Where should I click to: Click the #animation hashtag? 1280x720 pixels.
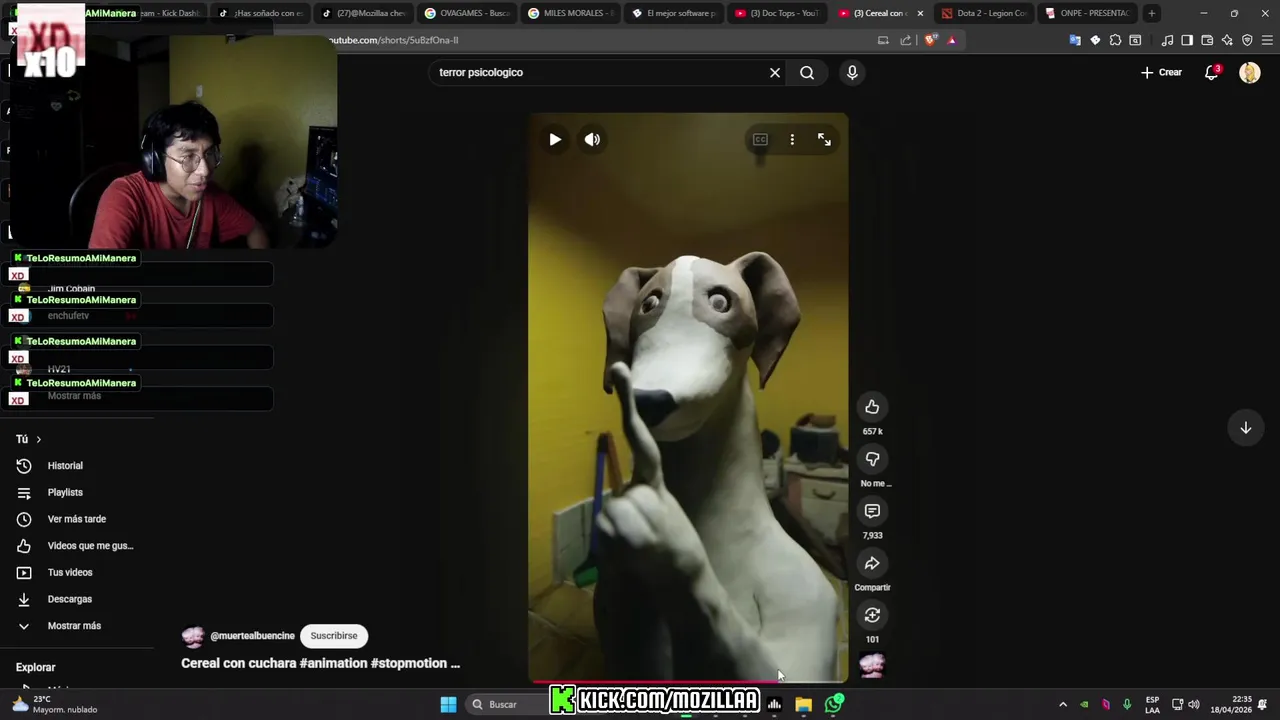coord(333,663)
